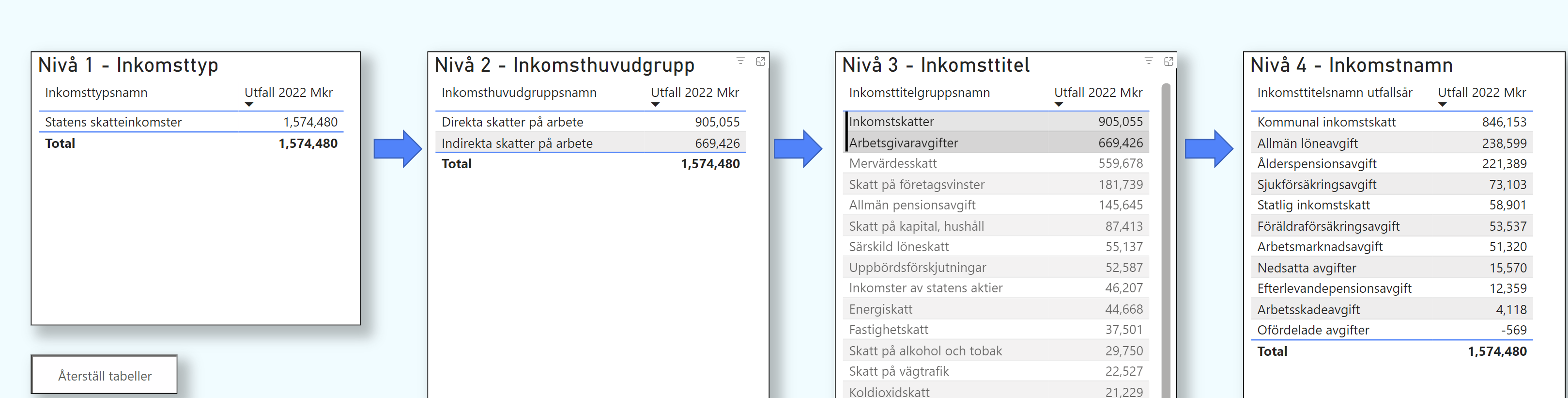Select the Statens skatteinkomster row

point(113,122)
